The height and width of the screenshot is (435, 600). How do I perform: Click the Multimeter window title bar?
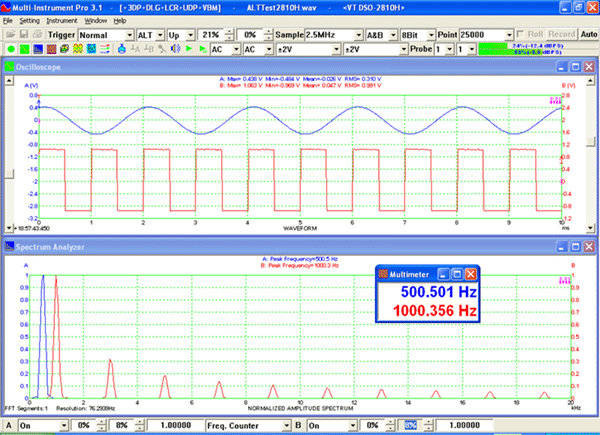(x=418, y=272)
